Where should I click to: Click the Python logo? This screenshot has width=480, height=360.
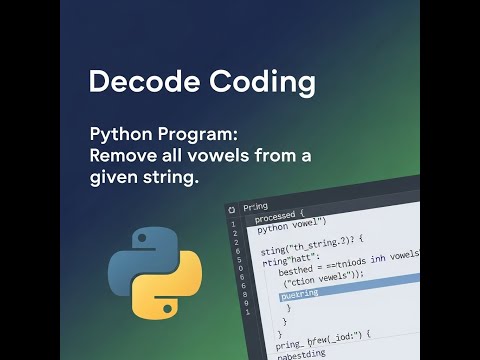[x=155, y=273]
